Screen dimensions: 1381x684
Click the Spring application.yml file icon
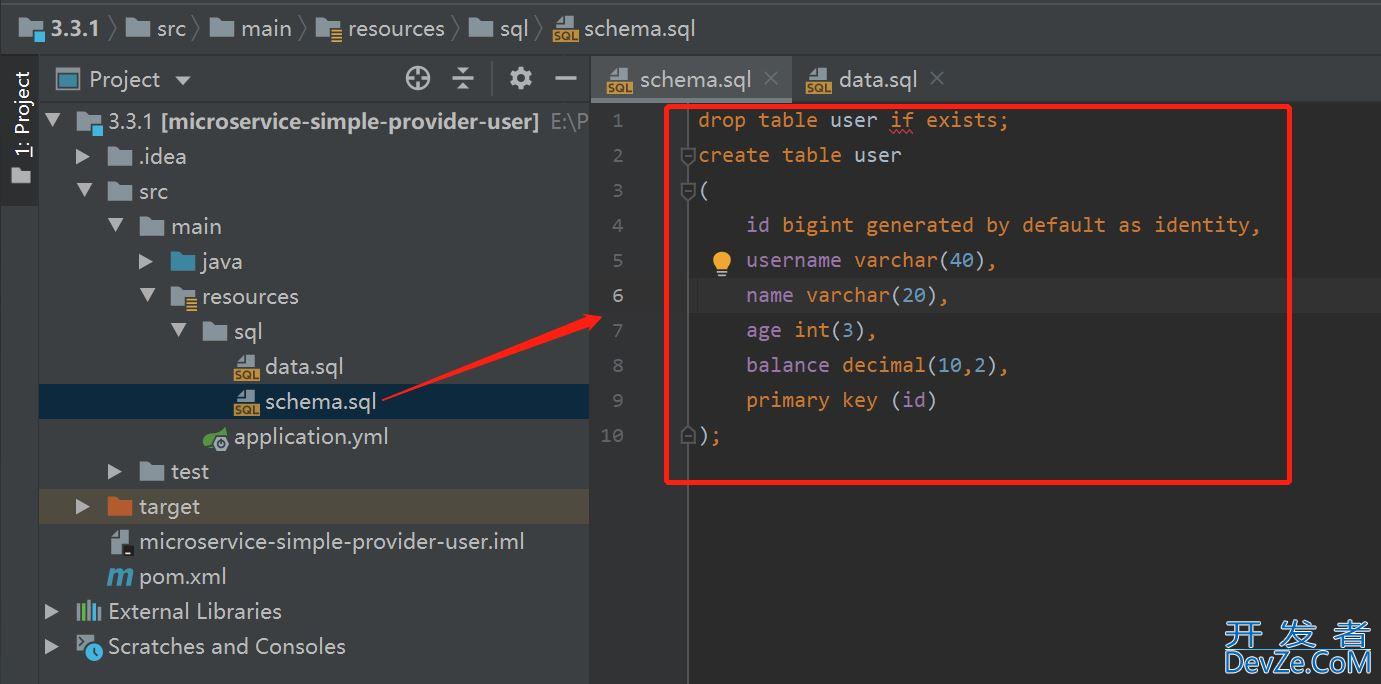coord(215,438)
